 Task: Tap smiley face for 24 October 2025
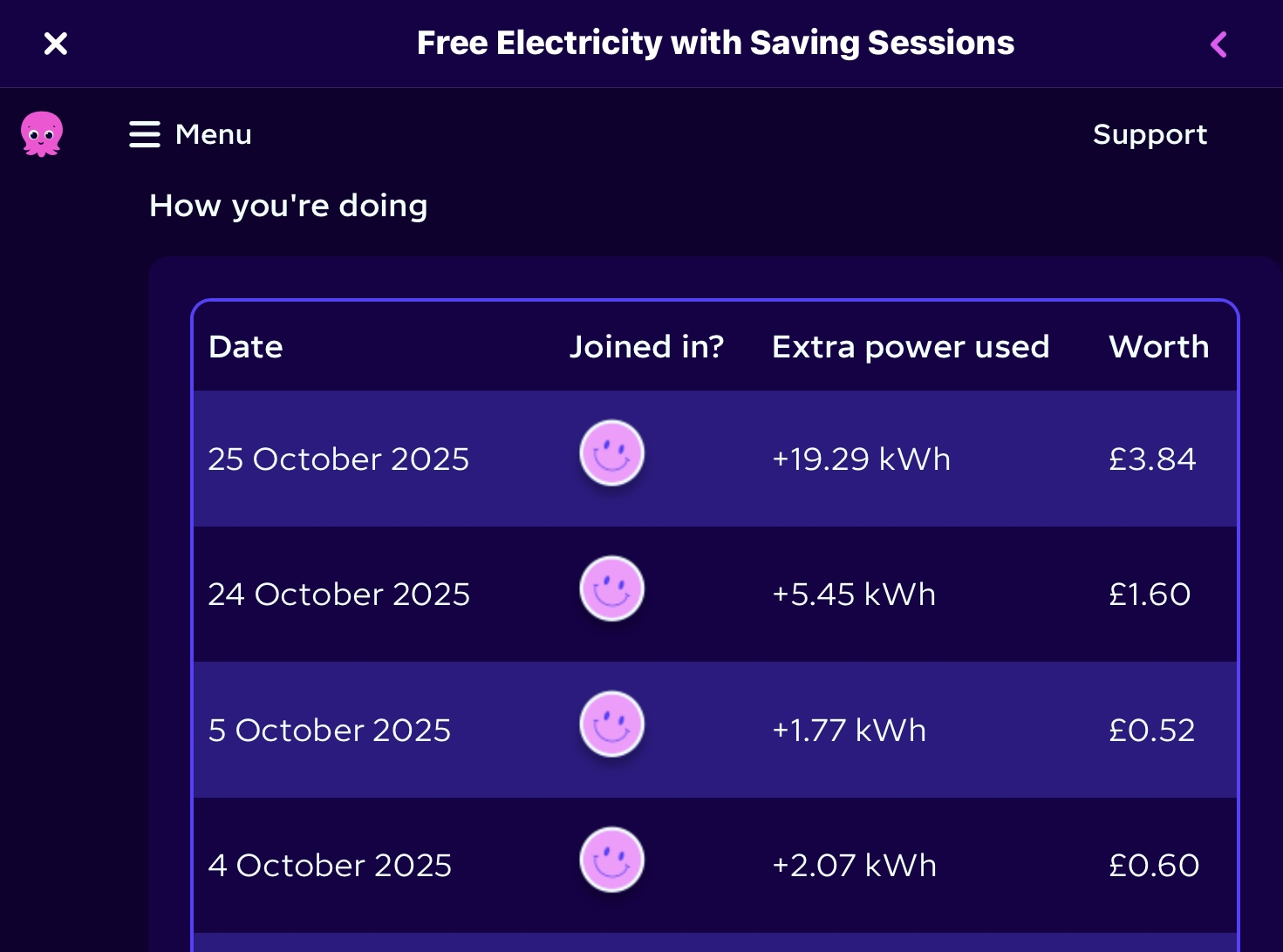coord(612,588)
